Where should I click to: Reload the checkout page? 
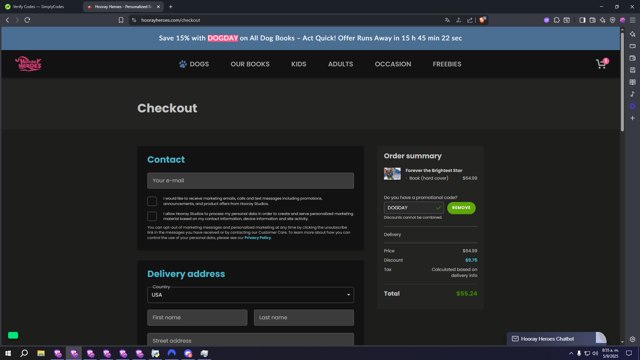27,20
